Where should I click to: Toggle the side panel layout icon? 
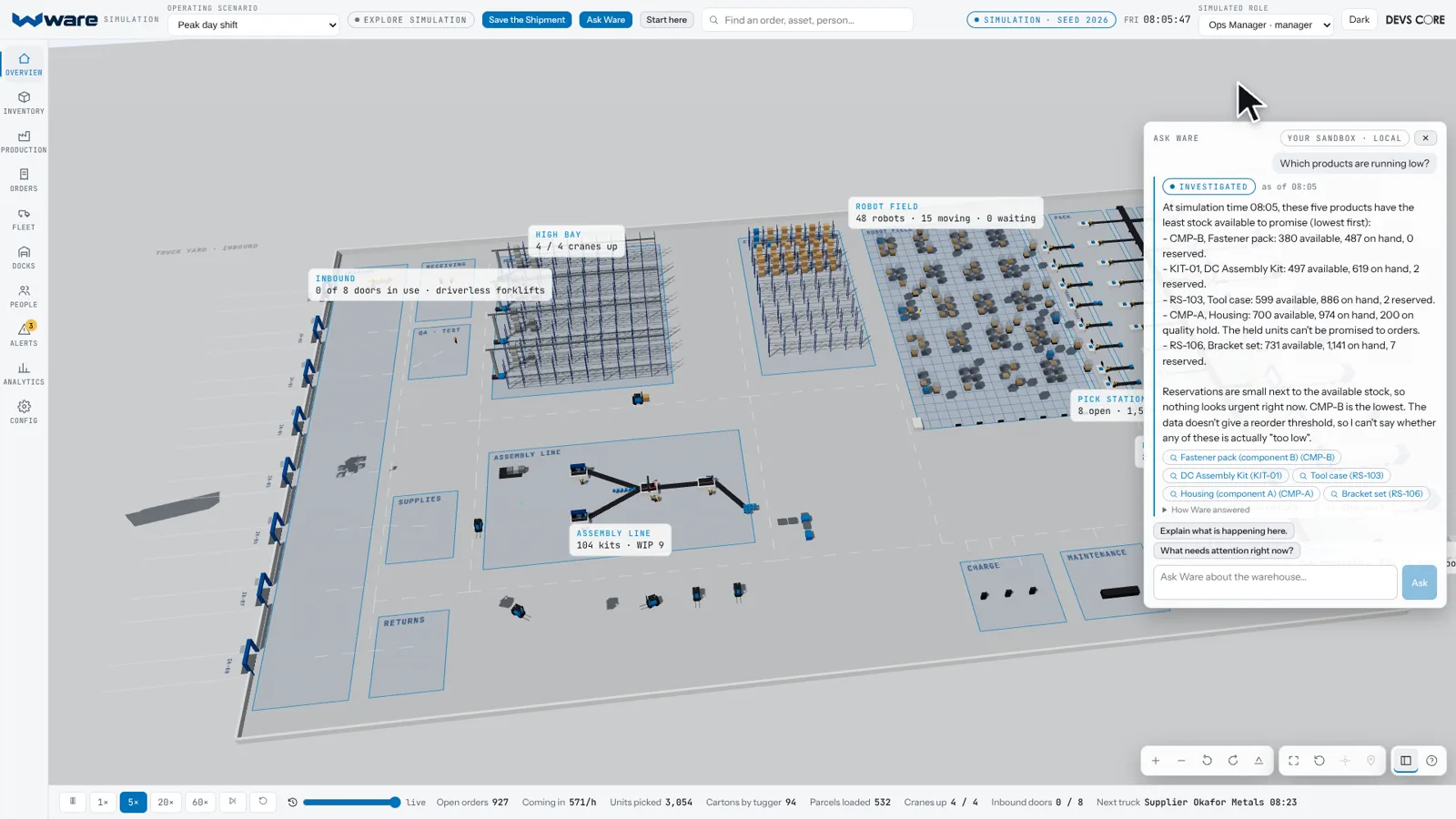click(x=1406, y=761)
